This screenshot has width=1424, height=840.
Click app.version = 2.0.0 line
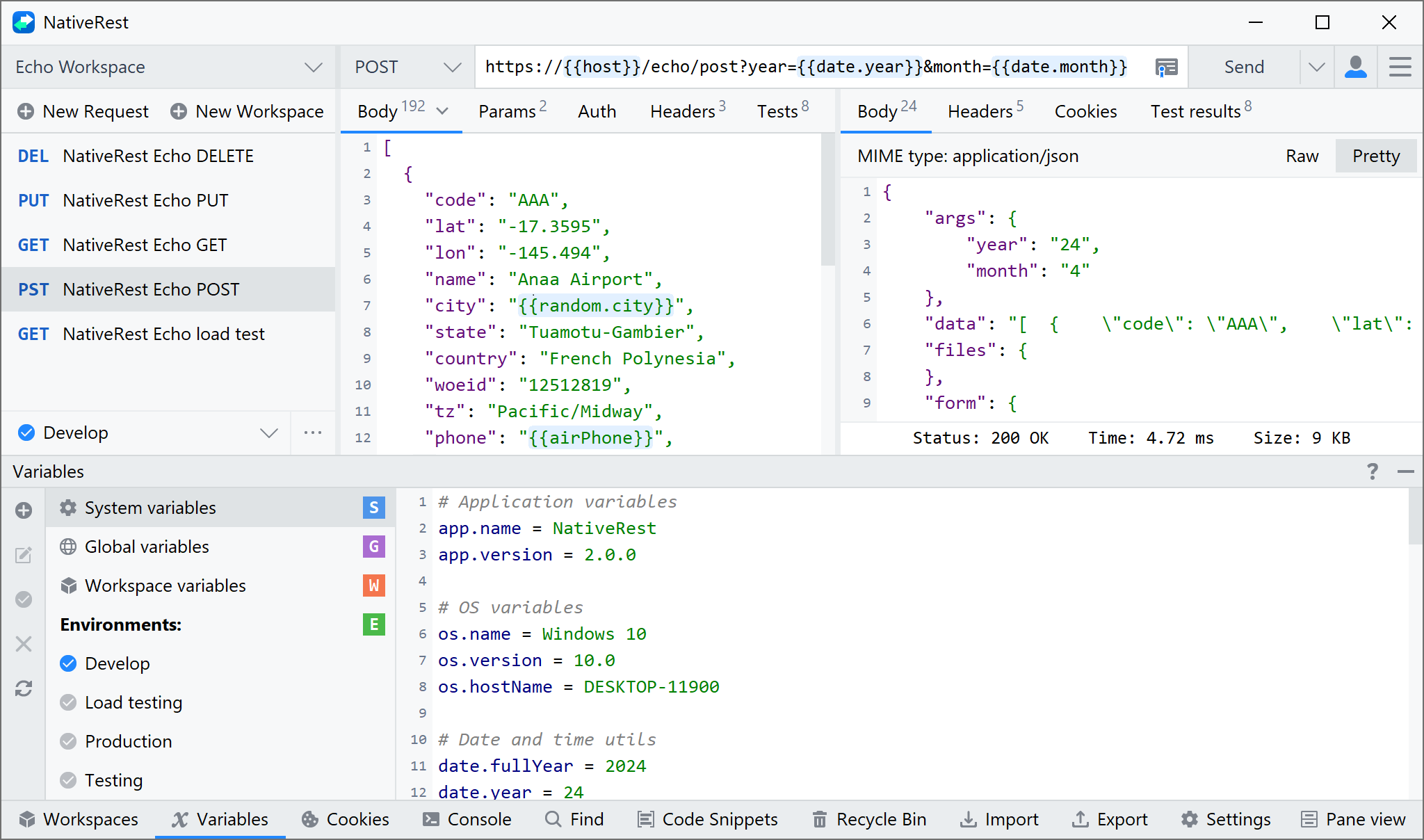(x=537, y=555)
